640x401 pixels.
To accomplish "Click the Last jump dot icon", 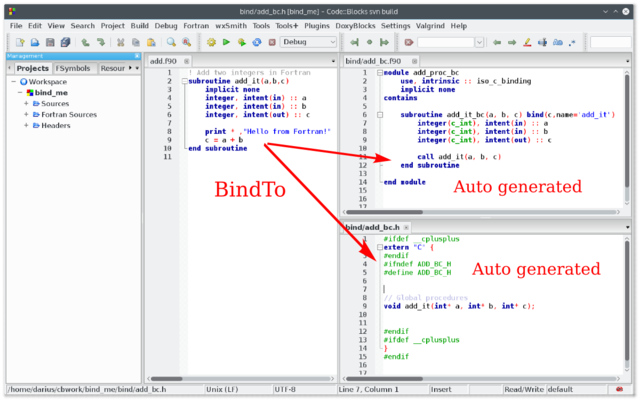I will [369, 42].
